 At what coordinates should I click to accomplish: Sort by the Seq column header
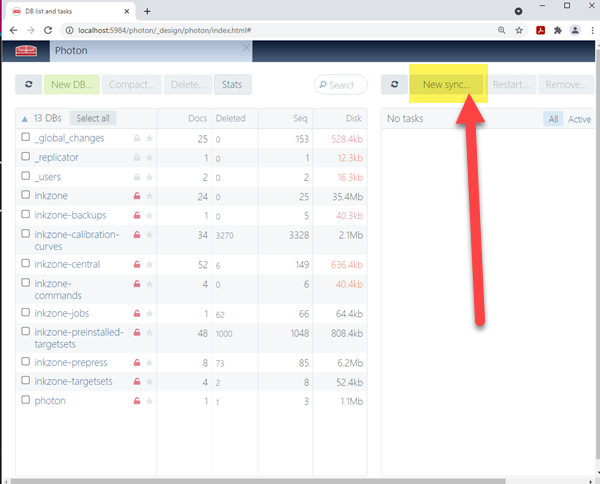(300, 119)
